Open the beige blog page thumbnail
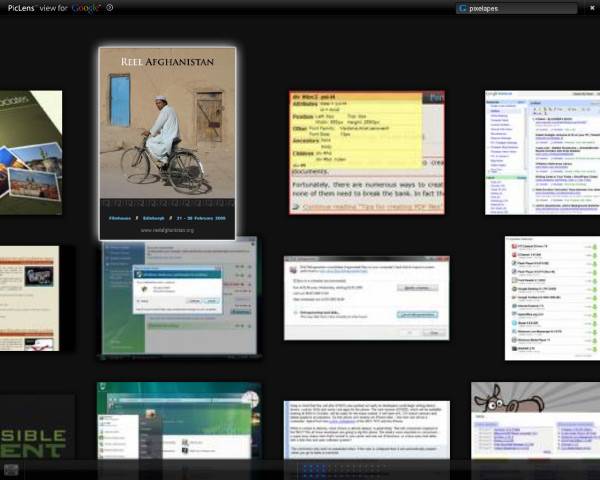Viewport: 600px width, 480px height. (29, 298)
